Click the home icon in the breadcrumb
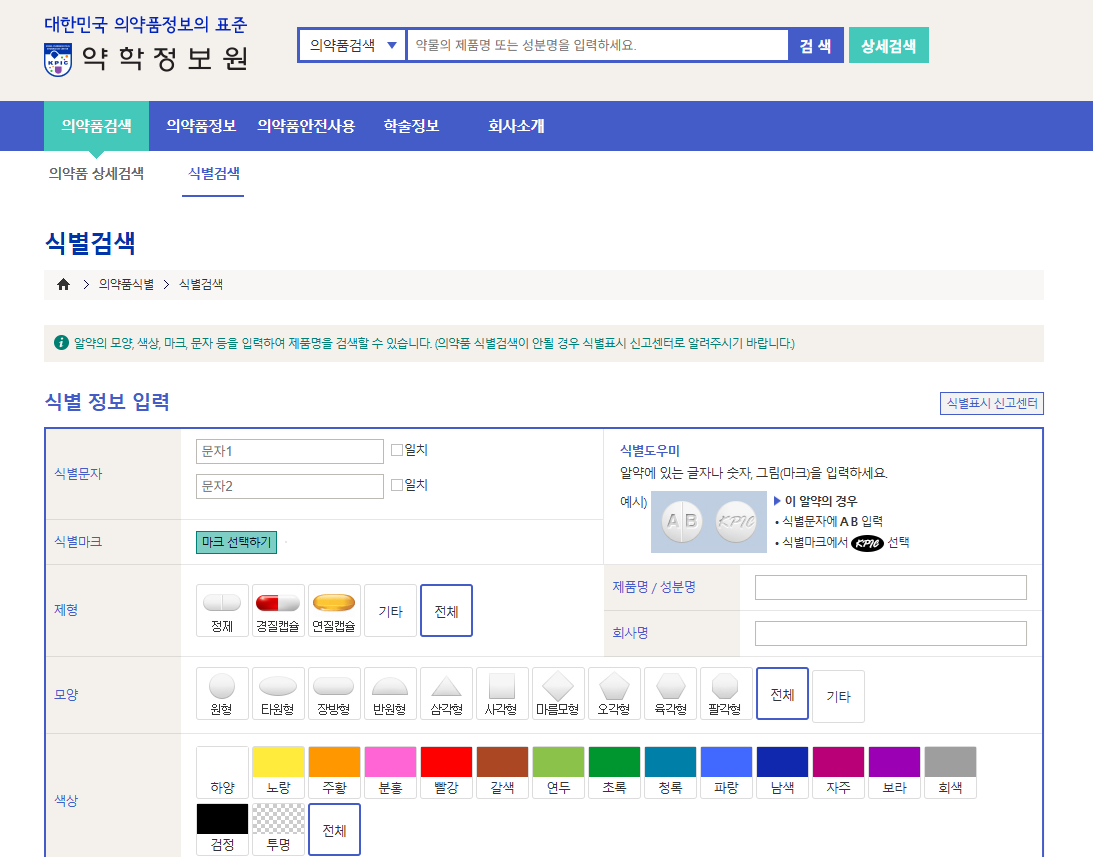Viewport: 1093px width, 857px height. tap(62, 284)
